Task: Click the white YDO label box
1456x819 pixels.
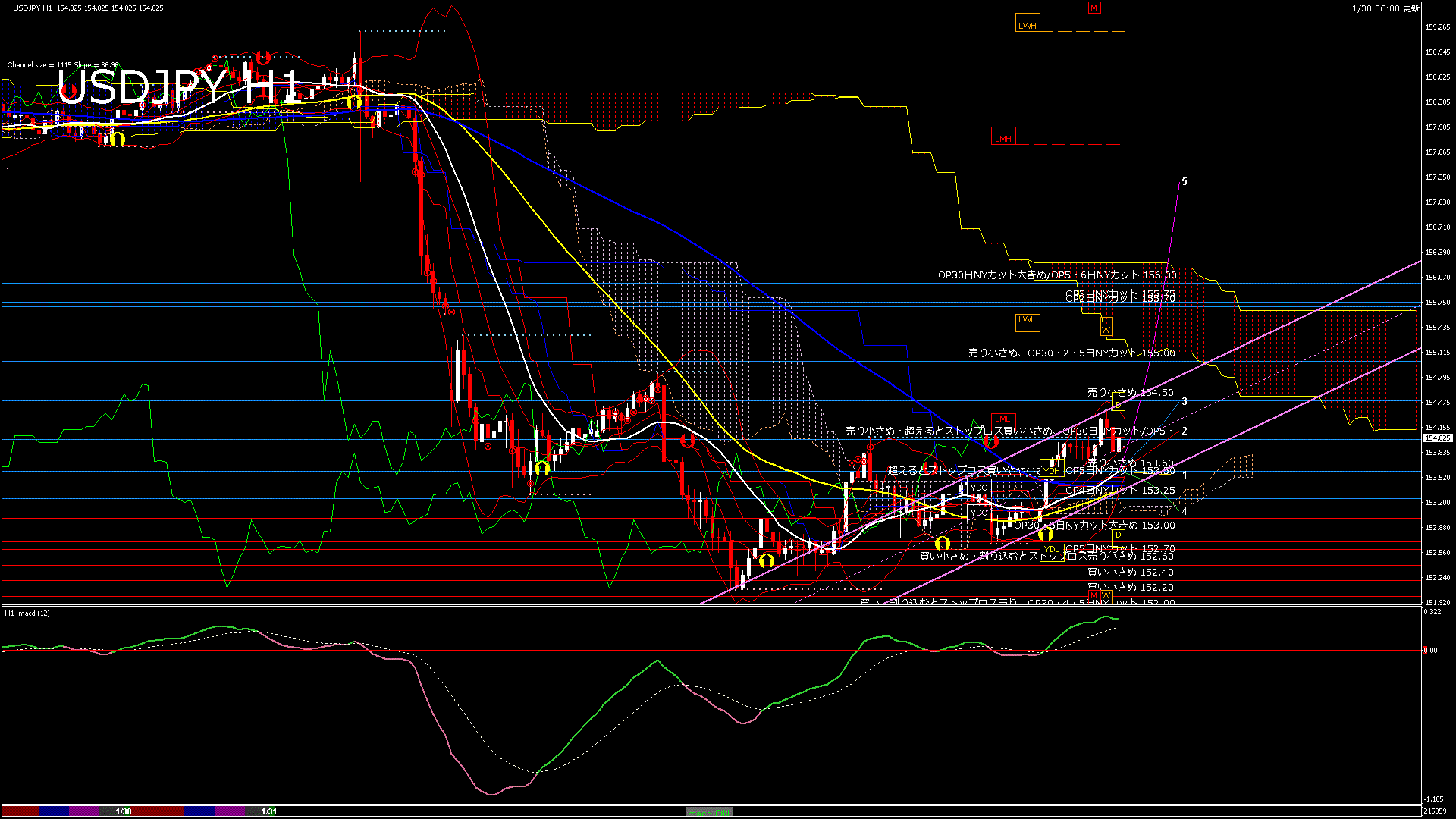Action: (979, 488)
